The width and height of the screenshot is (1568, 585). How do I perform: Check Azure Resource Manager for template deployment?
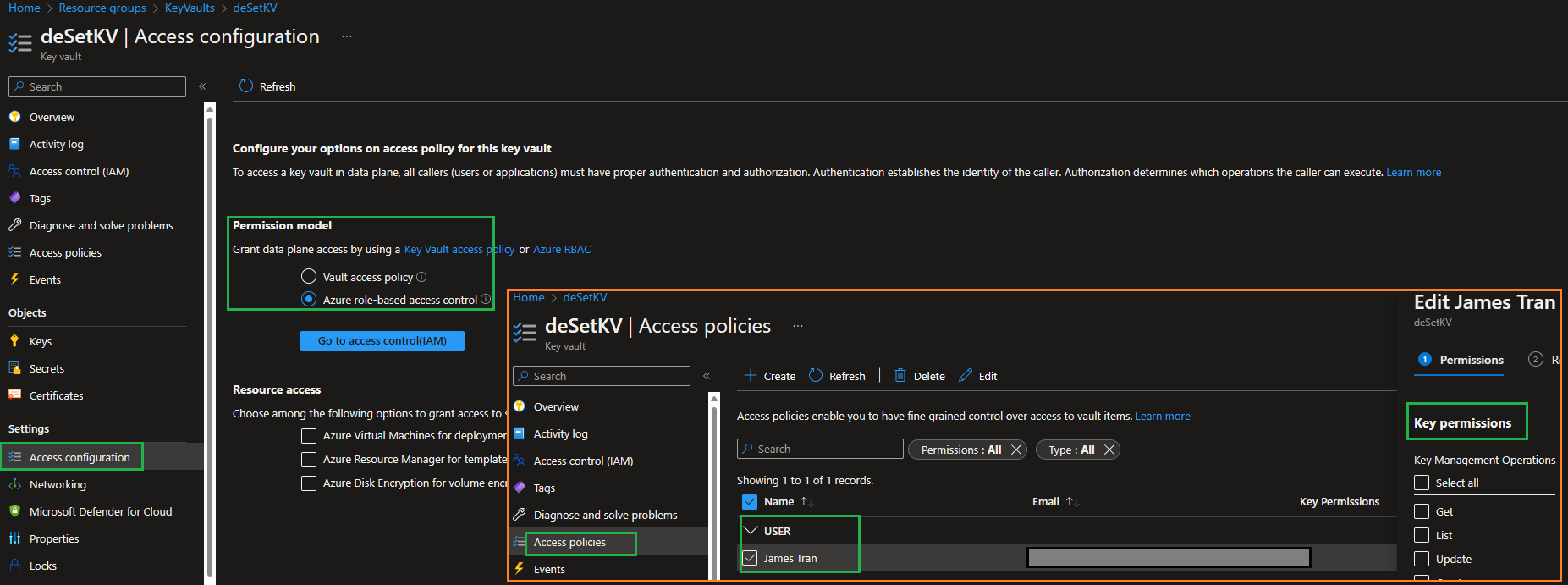point(309,459)
